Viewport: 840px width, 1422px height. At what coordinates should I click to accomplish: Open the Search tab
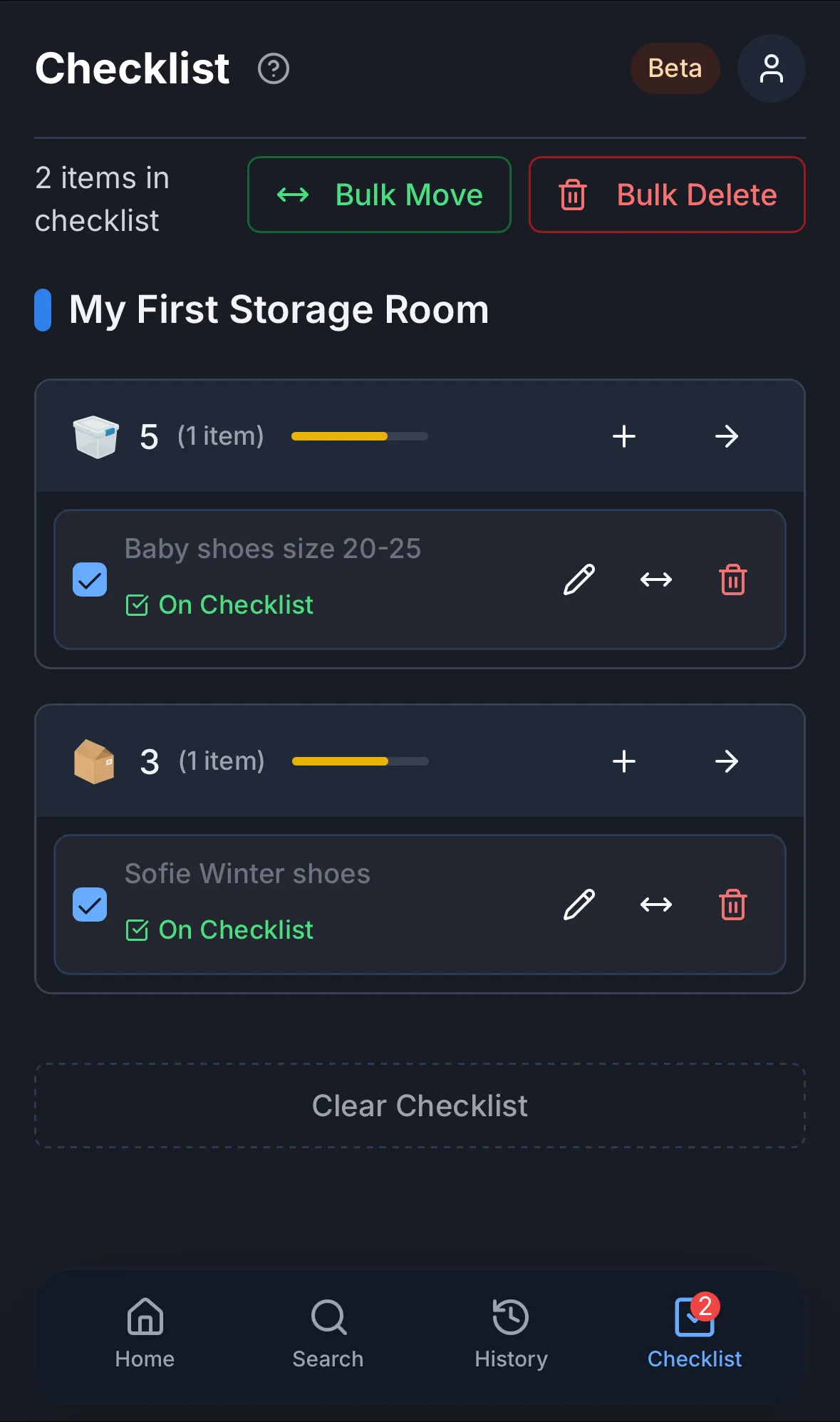[x=328, y=1333]
